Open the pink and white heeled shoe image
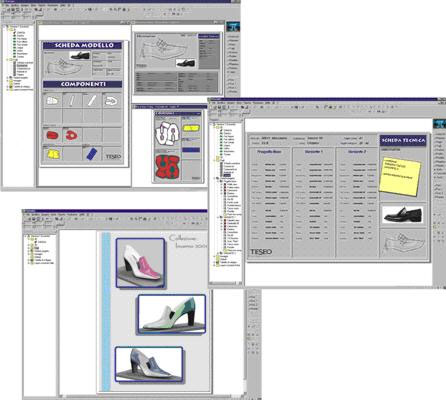This screenshot has height=400, width=446. [x=141, y=263]
